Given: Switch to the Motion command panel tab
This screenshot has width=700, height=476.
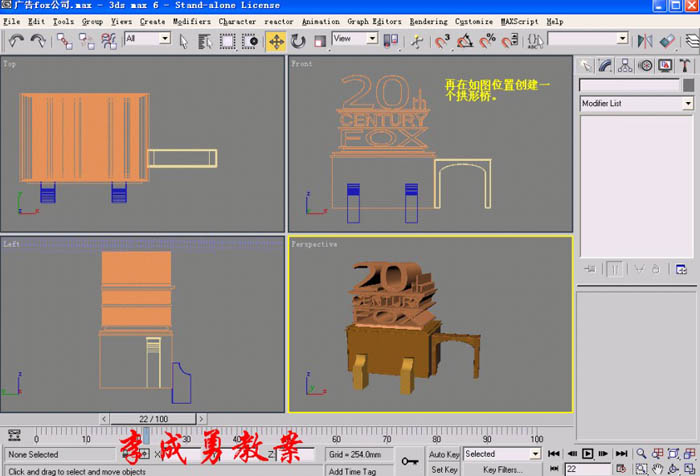Looking at the screenshot, I should pyautogui.click(x=645, y=66).
